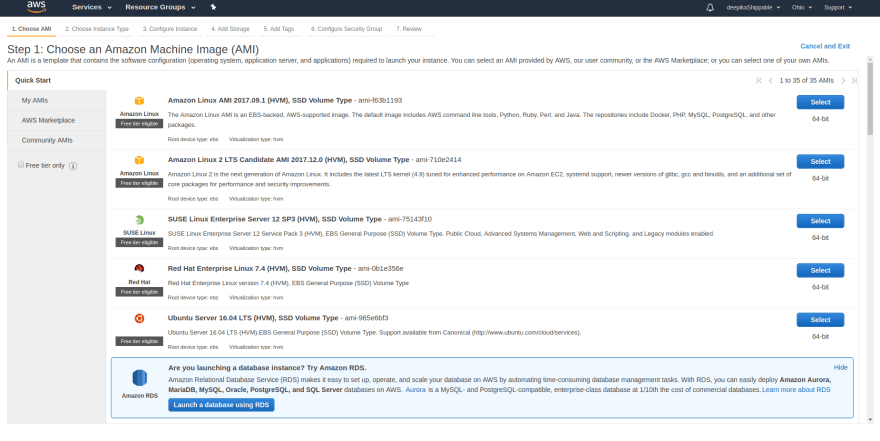
Task: Open the Ohio region dropdown
Action: (x=801, y=7)
